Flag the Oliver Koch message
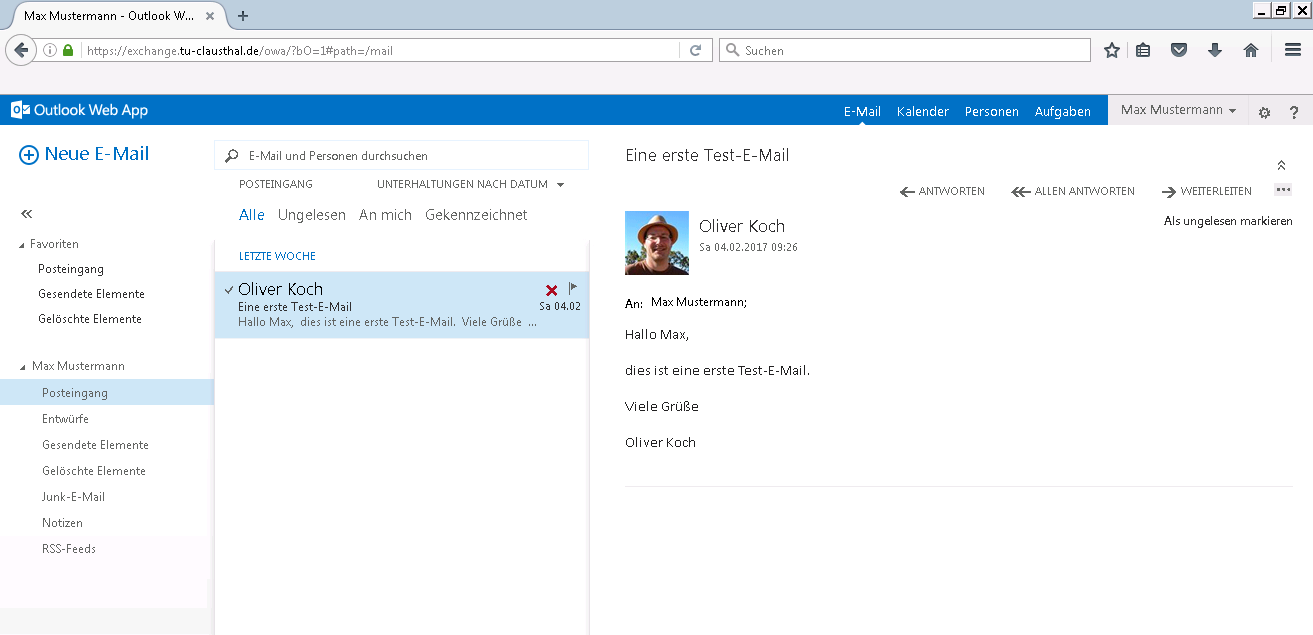 pos(573,289)
